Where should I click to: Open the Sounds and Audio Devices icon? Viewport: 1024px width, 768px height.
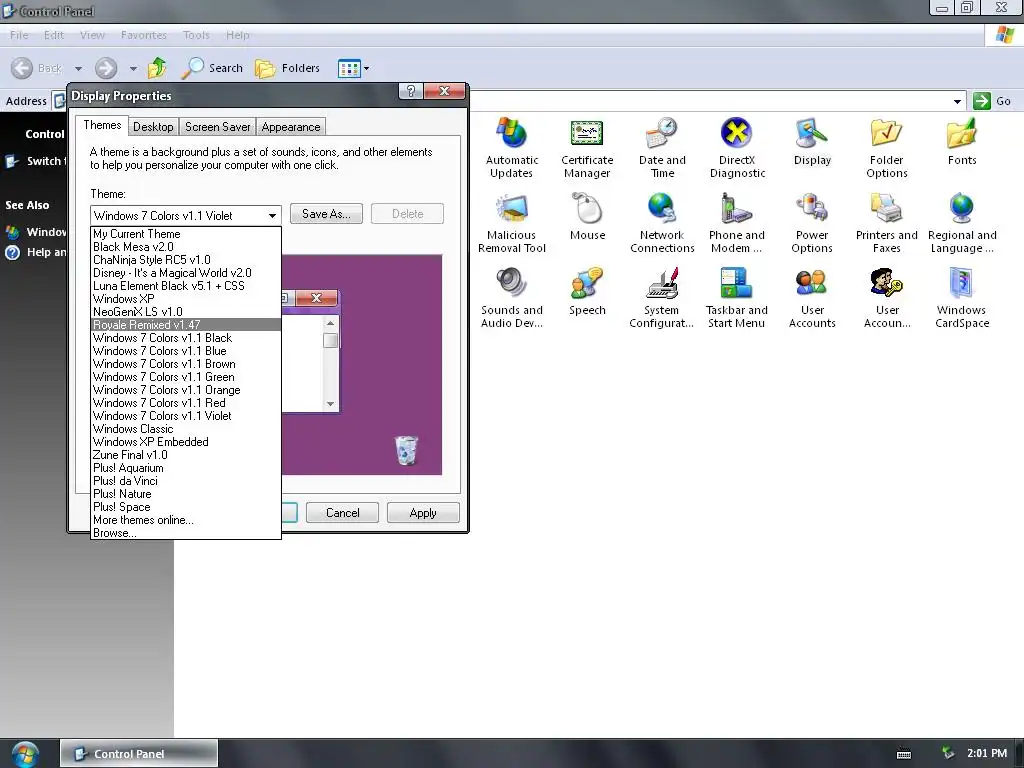coord(511,298)
